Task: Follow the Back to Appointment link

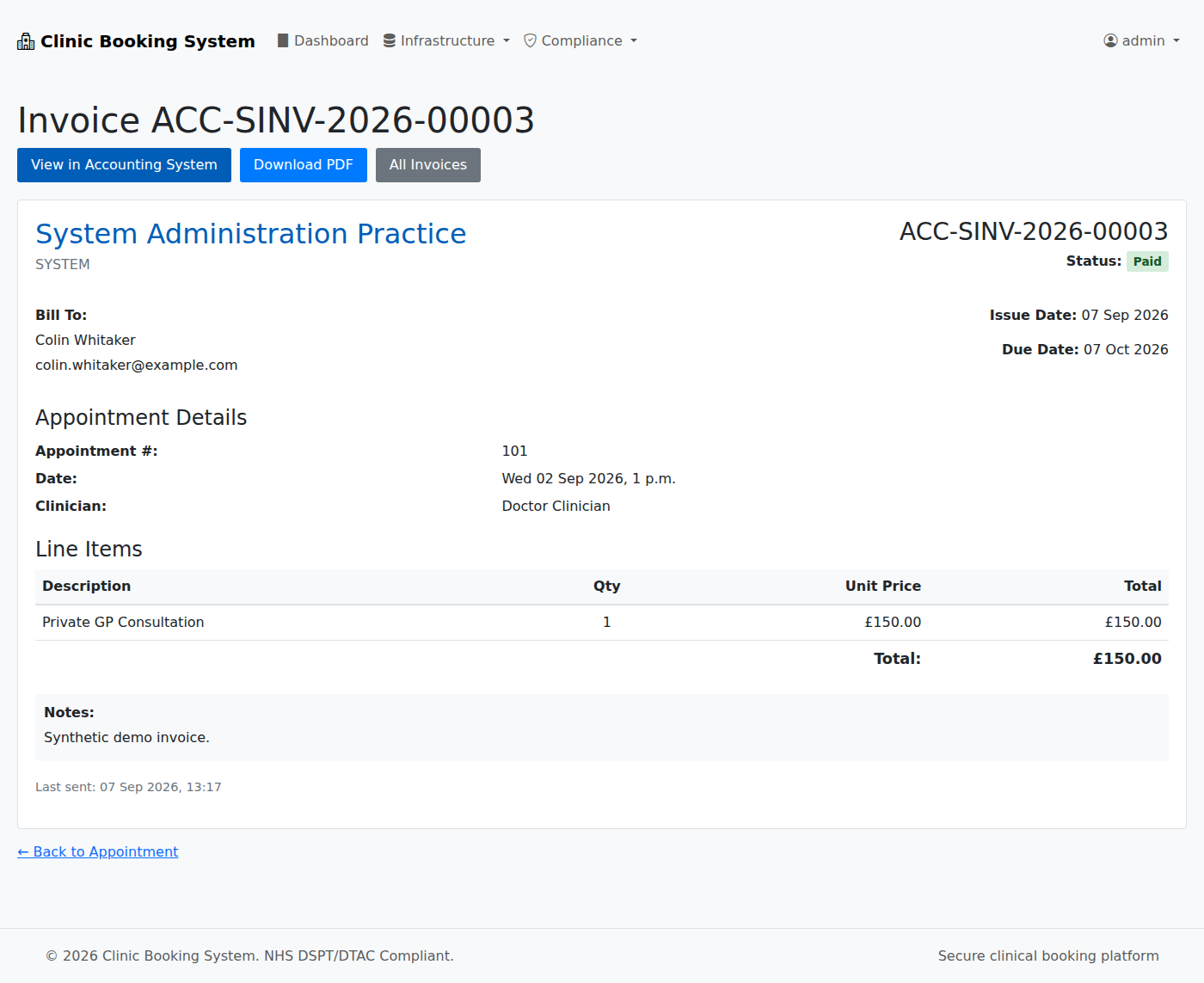Action: coord(98,851)
